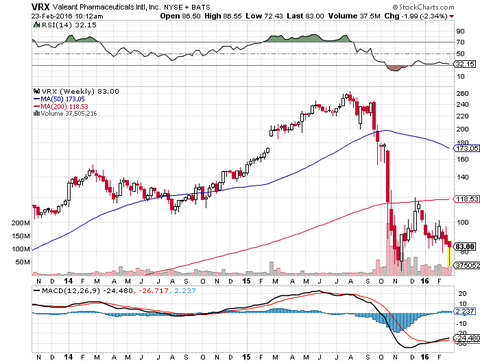This screenshot has height=363, width=480.
Task: Click the 15 year label below volume bars
Action: tap(246, 281)
